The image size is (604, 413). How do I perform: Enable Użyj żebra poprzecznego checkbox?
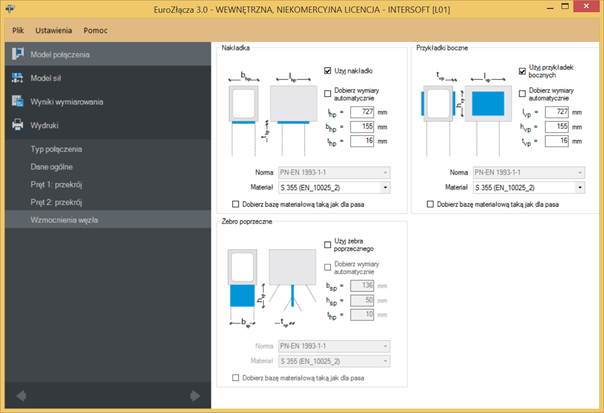[x=327, y=245]
